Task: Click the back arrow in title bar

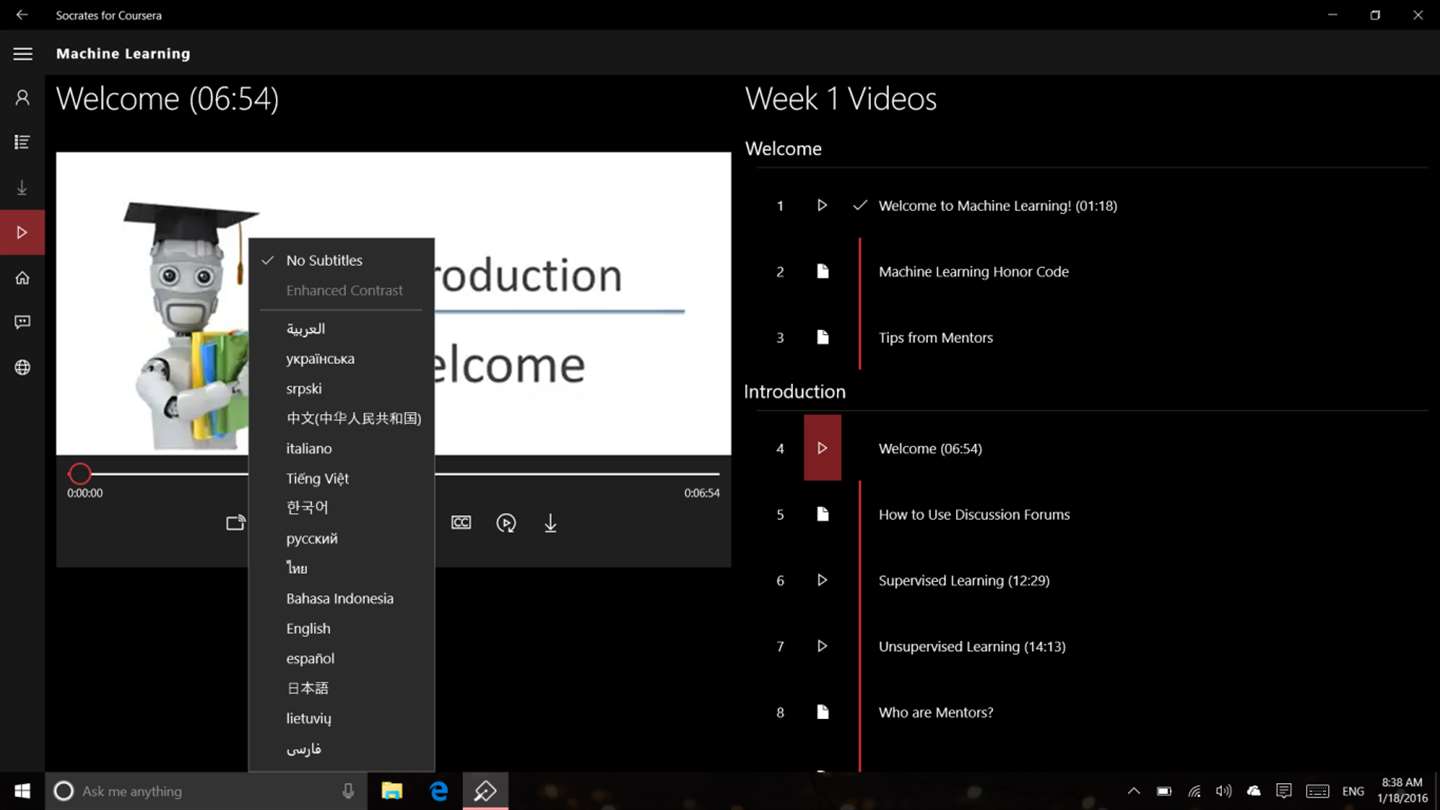Action: pos(22,15)
